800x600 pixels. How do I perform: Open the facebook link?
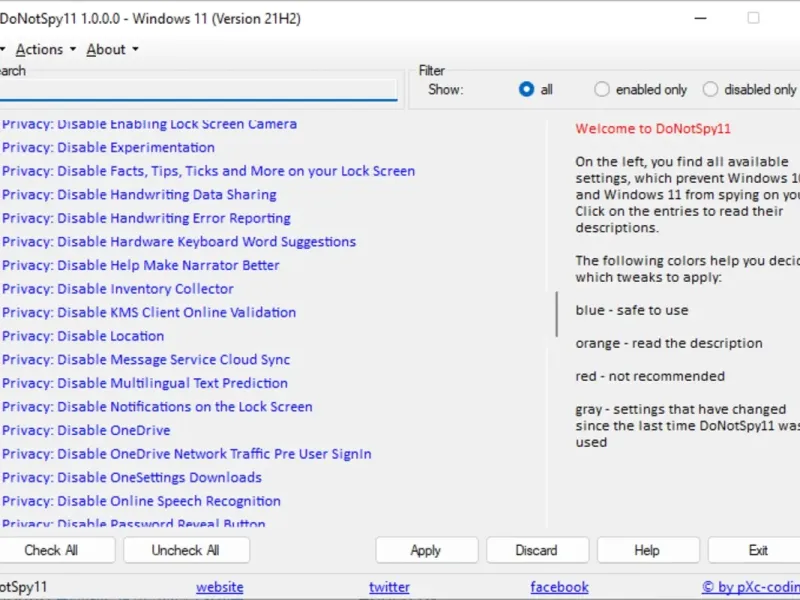559,587
